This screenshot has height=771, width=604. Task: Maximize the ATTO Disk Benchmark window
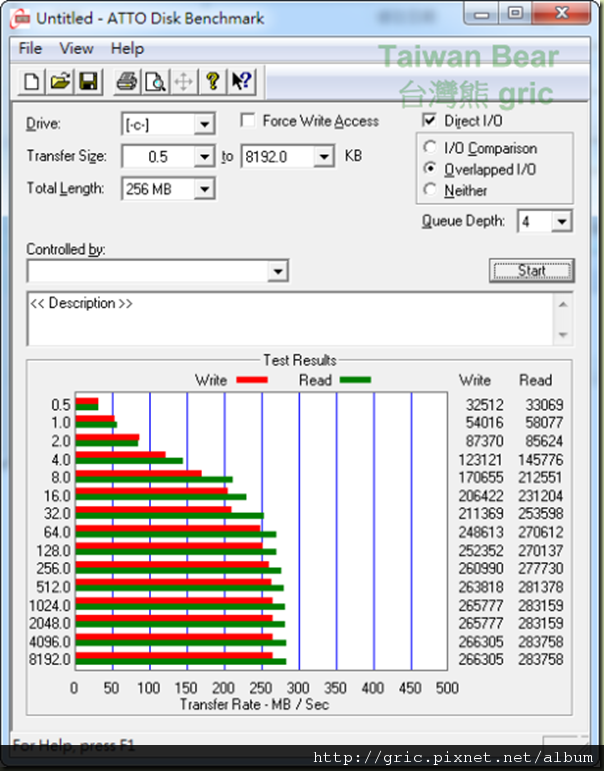pyautogui.click(x=515, y=14)
